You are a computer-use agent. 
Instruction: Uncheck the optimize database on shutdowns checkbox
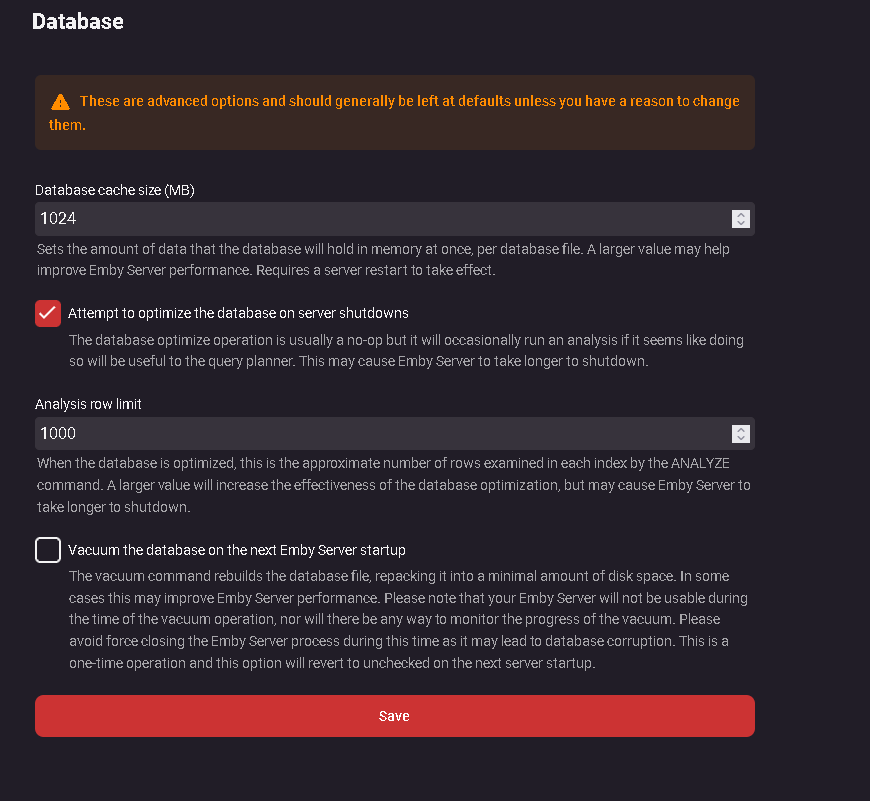coord(48,313)
